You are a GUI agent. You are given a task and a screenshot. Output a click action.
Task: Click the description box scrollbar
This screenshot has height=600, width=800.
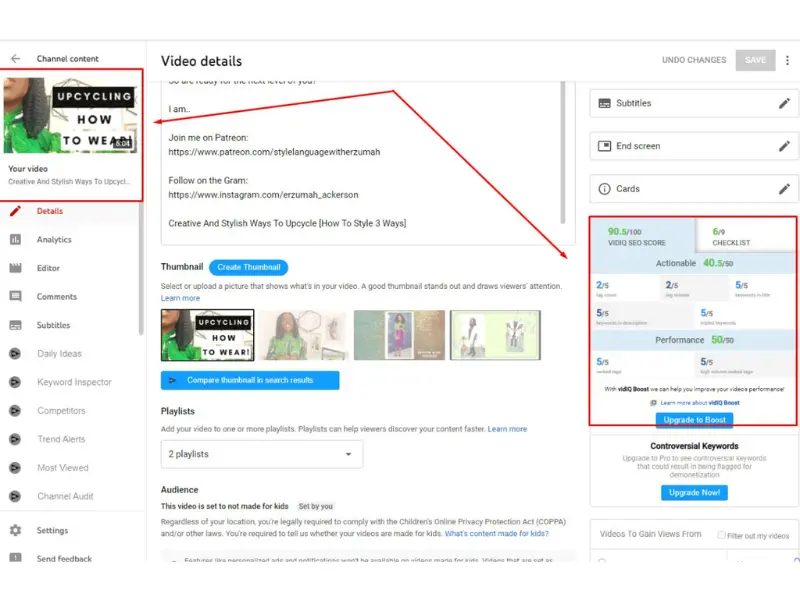click(563, 152)
